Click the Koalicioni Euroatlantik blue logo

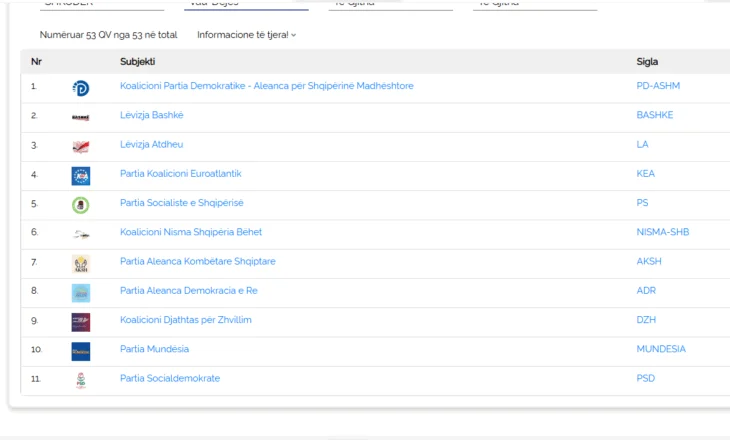click(81, 176)
